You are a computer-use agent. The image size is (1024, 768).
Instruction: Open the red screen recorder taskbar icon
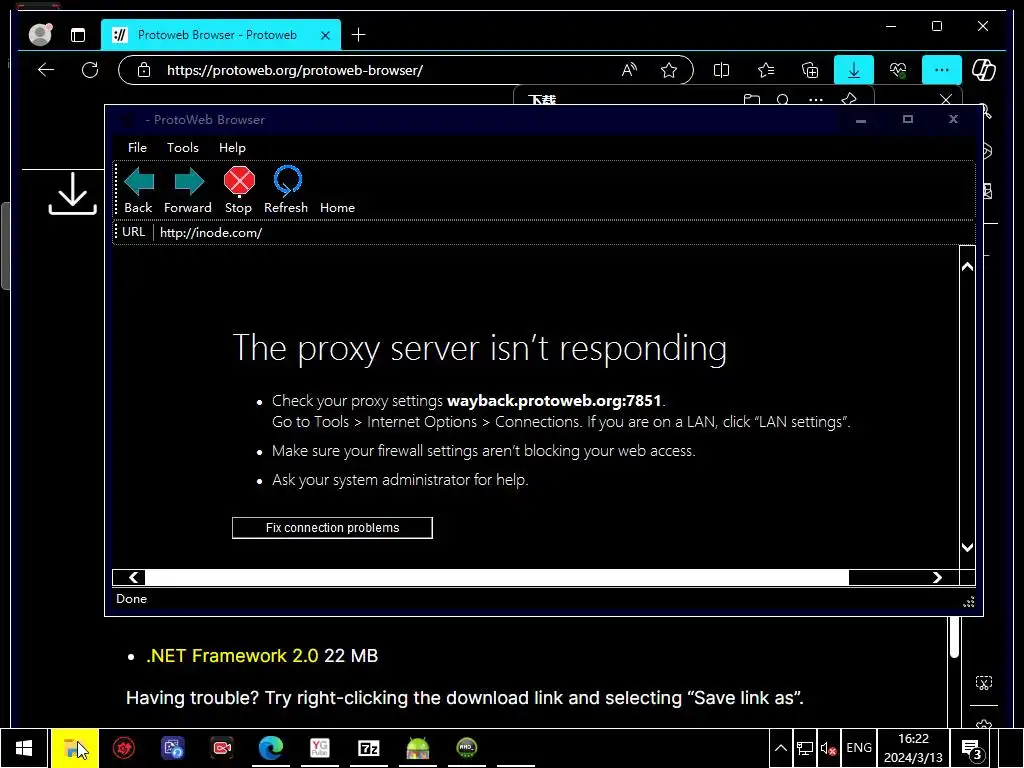(x=222, y=748)
